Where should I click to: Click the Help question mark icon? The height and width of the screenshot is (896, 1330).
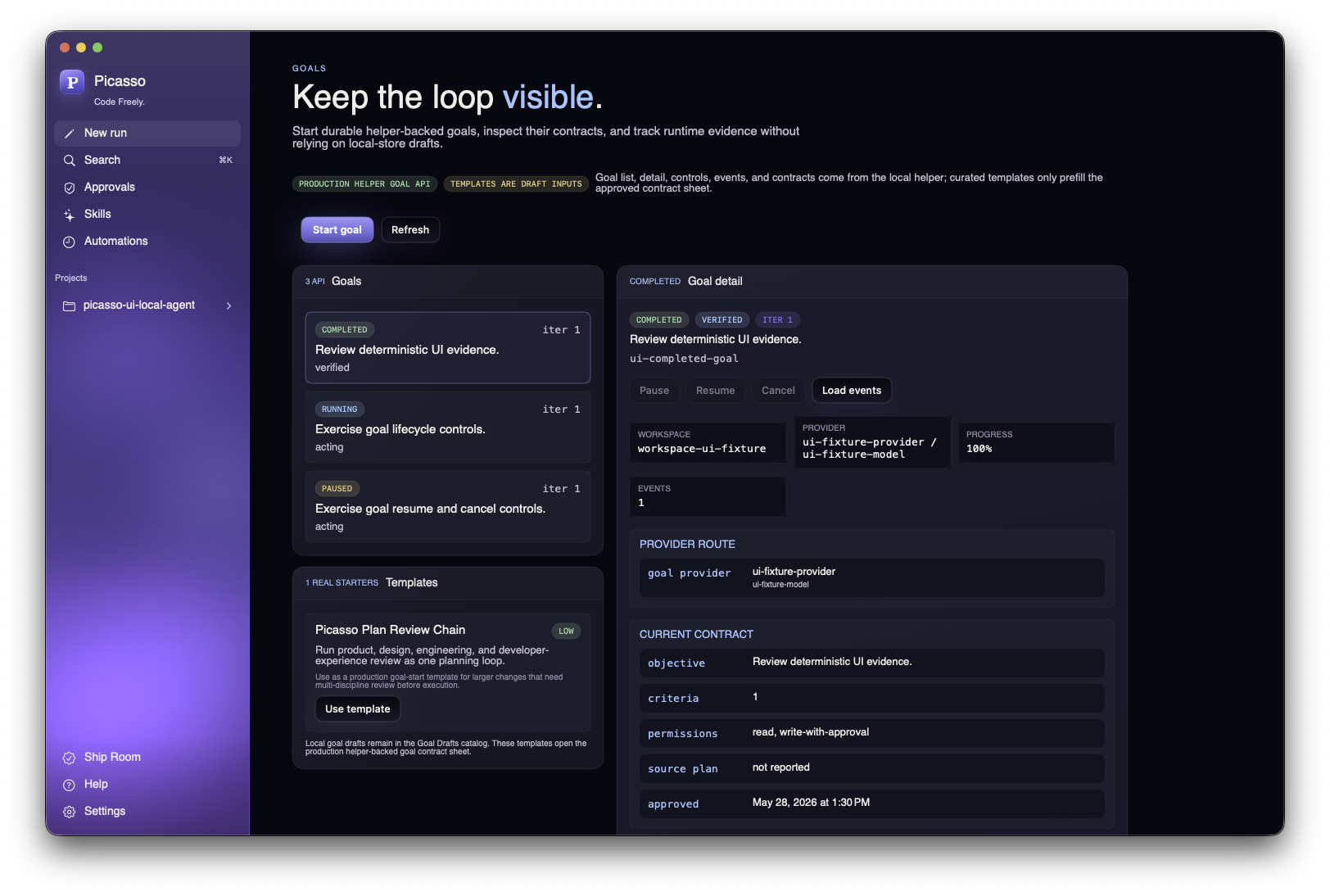[x=70, y=785]
